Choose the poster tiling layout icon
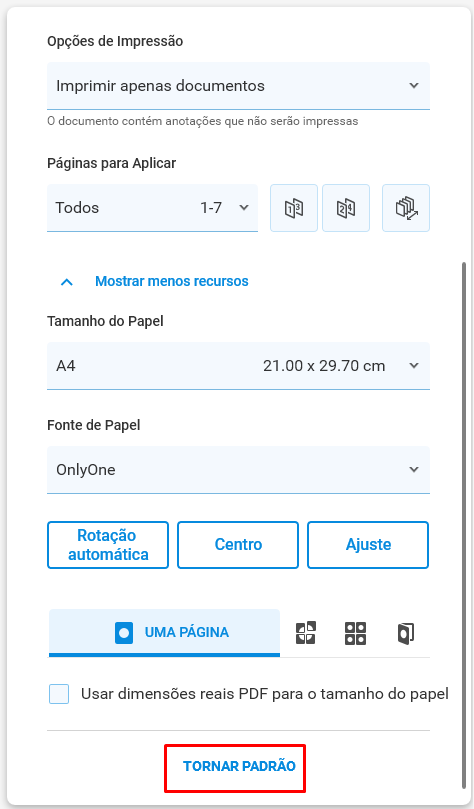This screenshot has height=809, width=474. [x=305, y=633]
